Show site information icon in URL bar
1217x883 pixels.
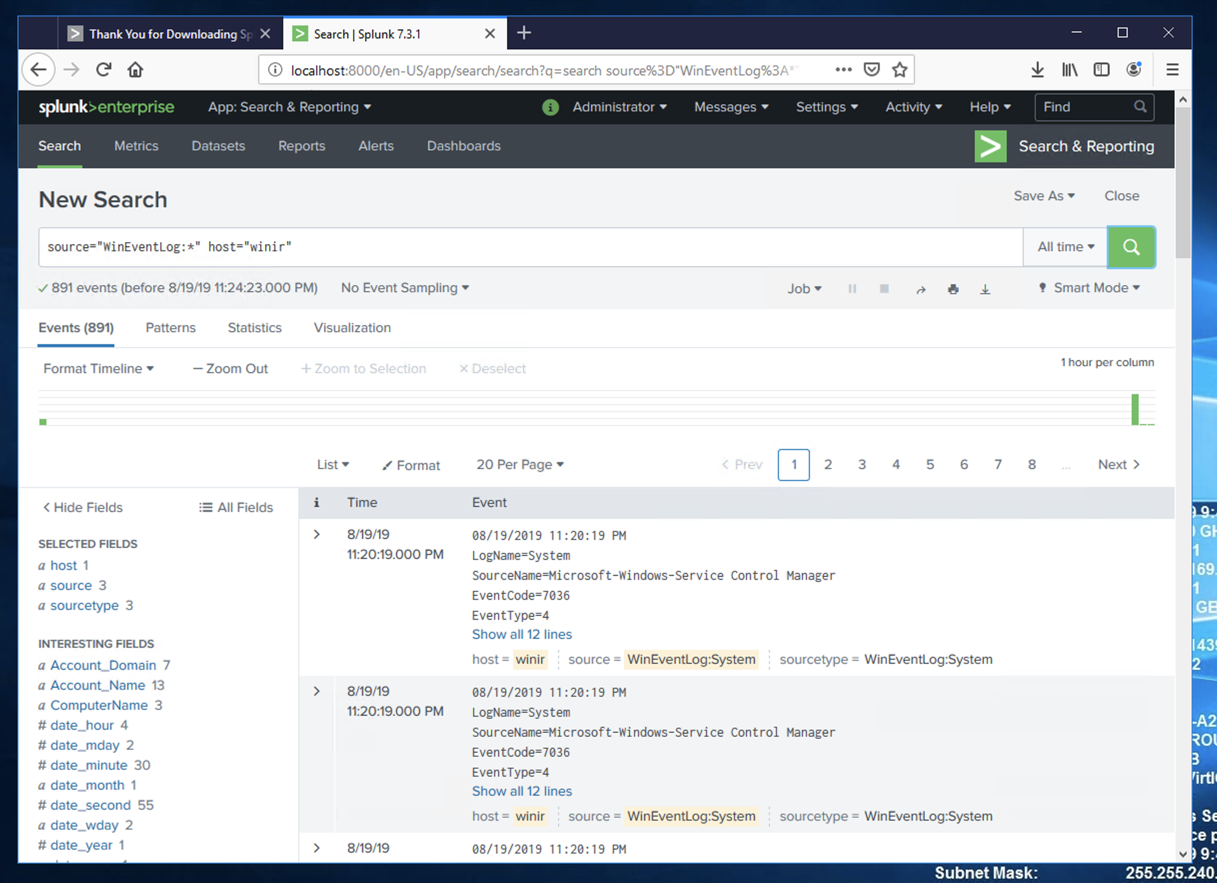[275, 70]
